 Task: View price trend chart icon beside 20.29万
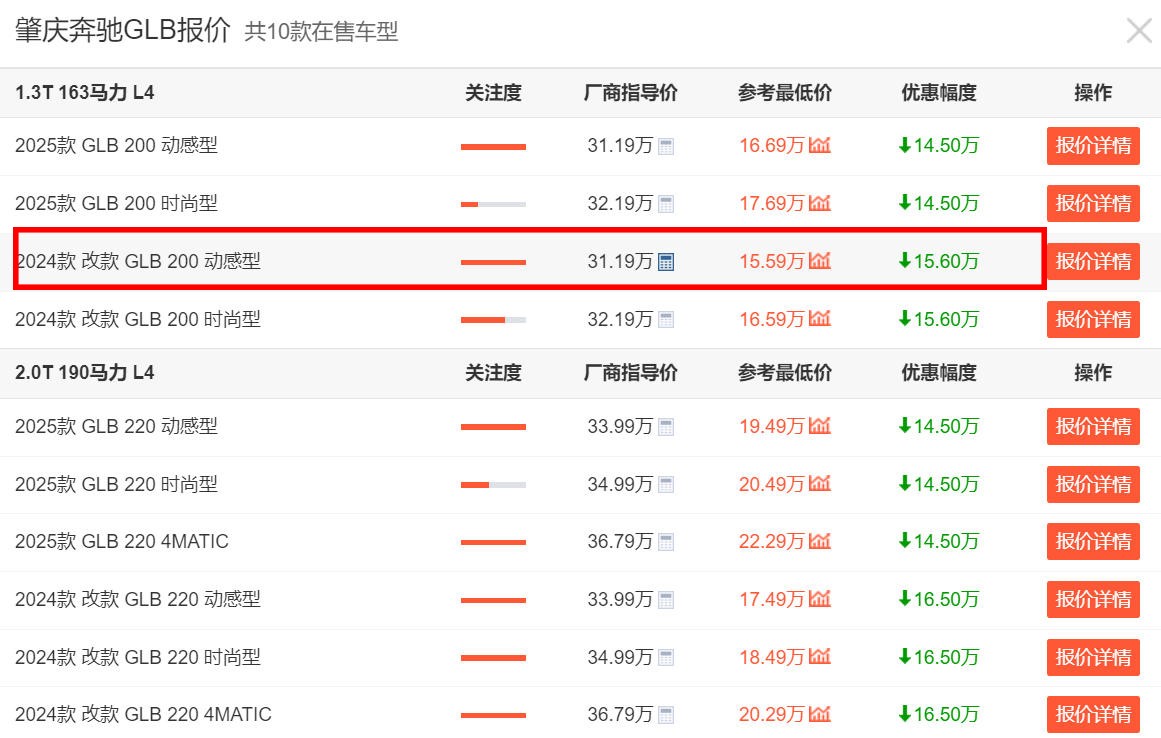coord(820,714)
